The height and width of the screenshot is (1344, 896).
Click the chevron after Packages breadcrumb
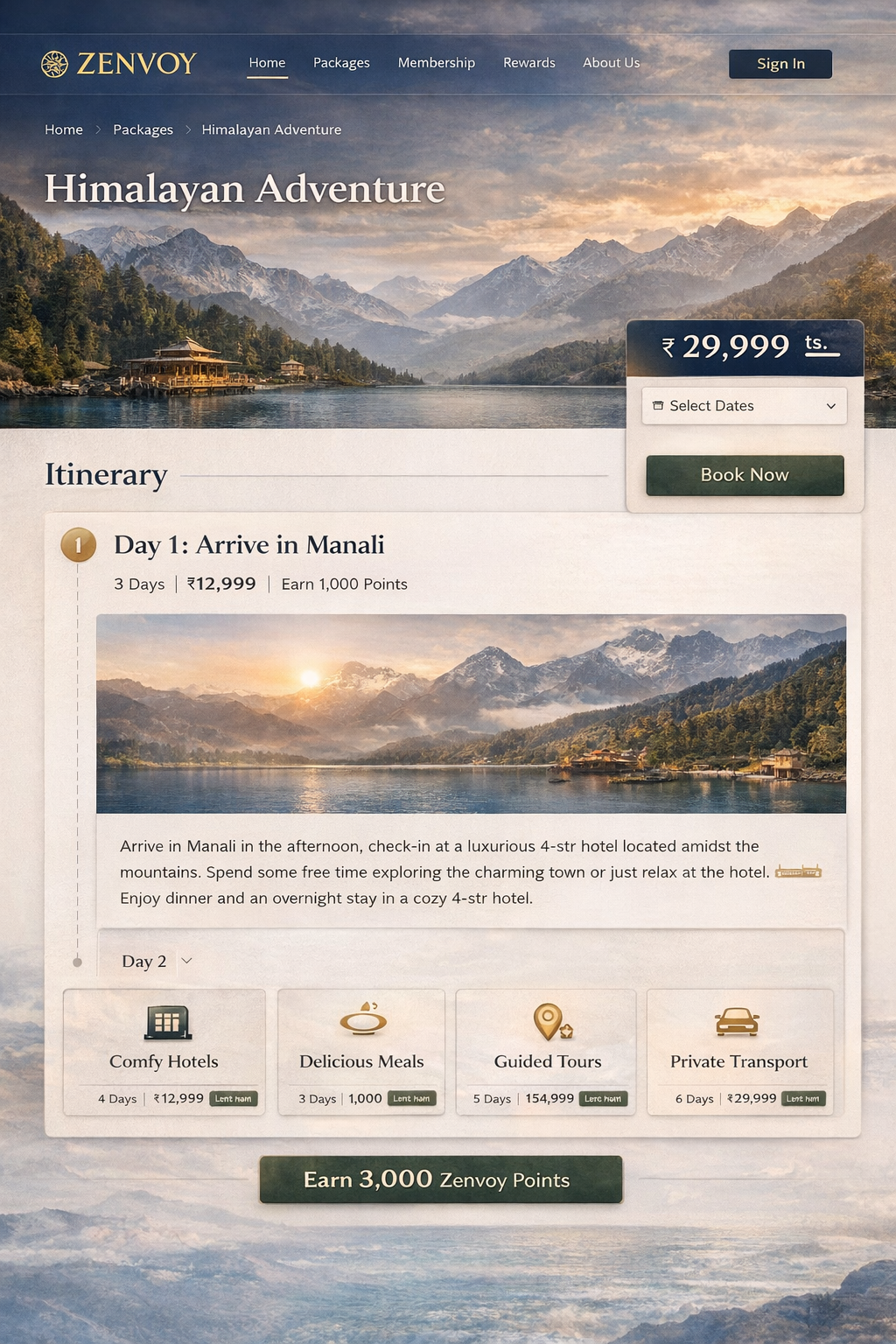pyautogui.click(x=187, y=129)
